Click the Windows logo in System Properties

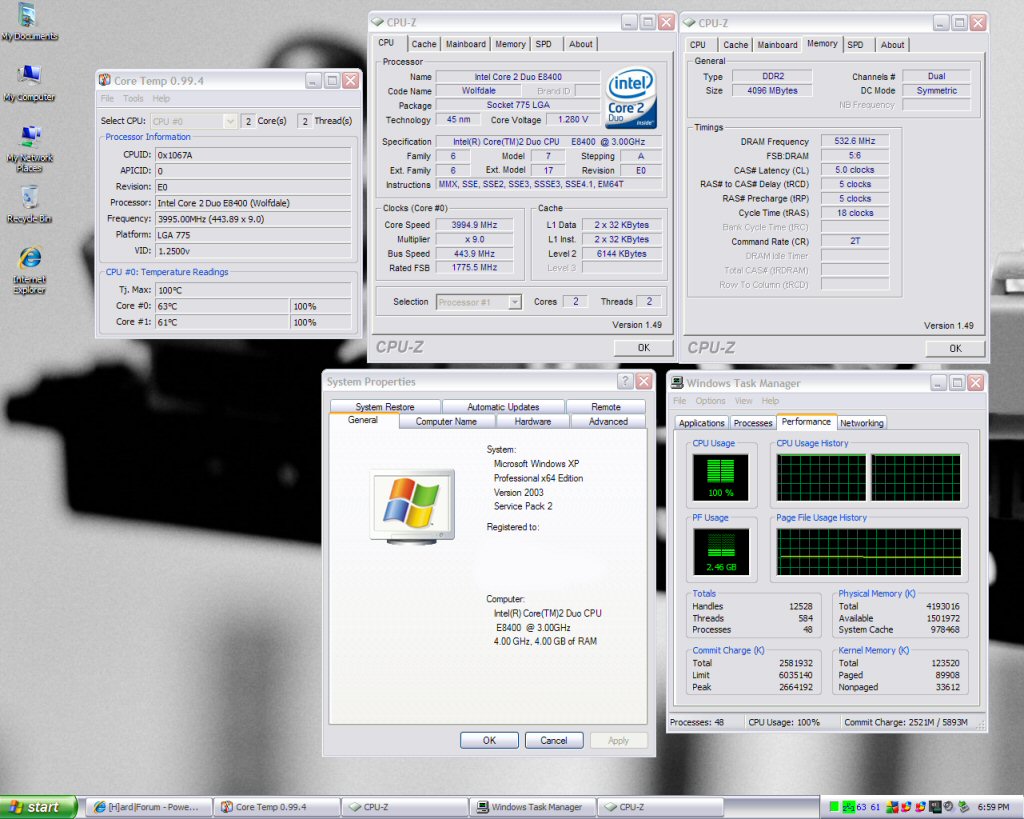tap(411, 505)
